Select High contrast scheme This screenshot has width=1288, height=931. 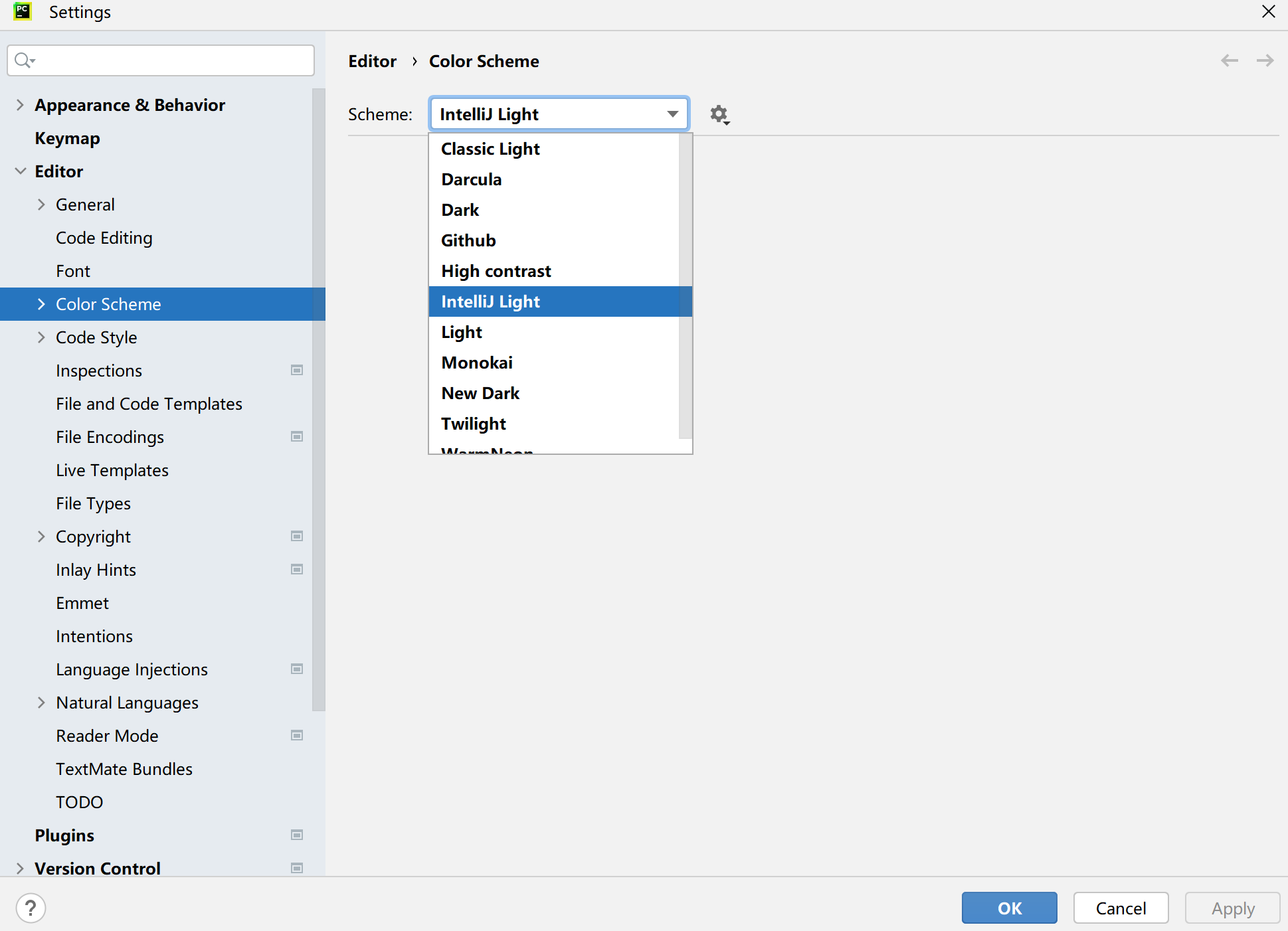click(x=554, y=271)
